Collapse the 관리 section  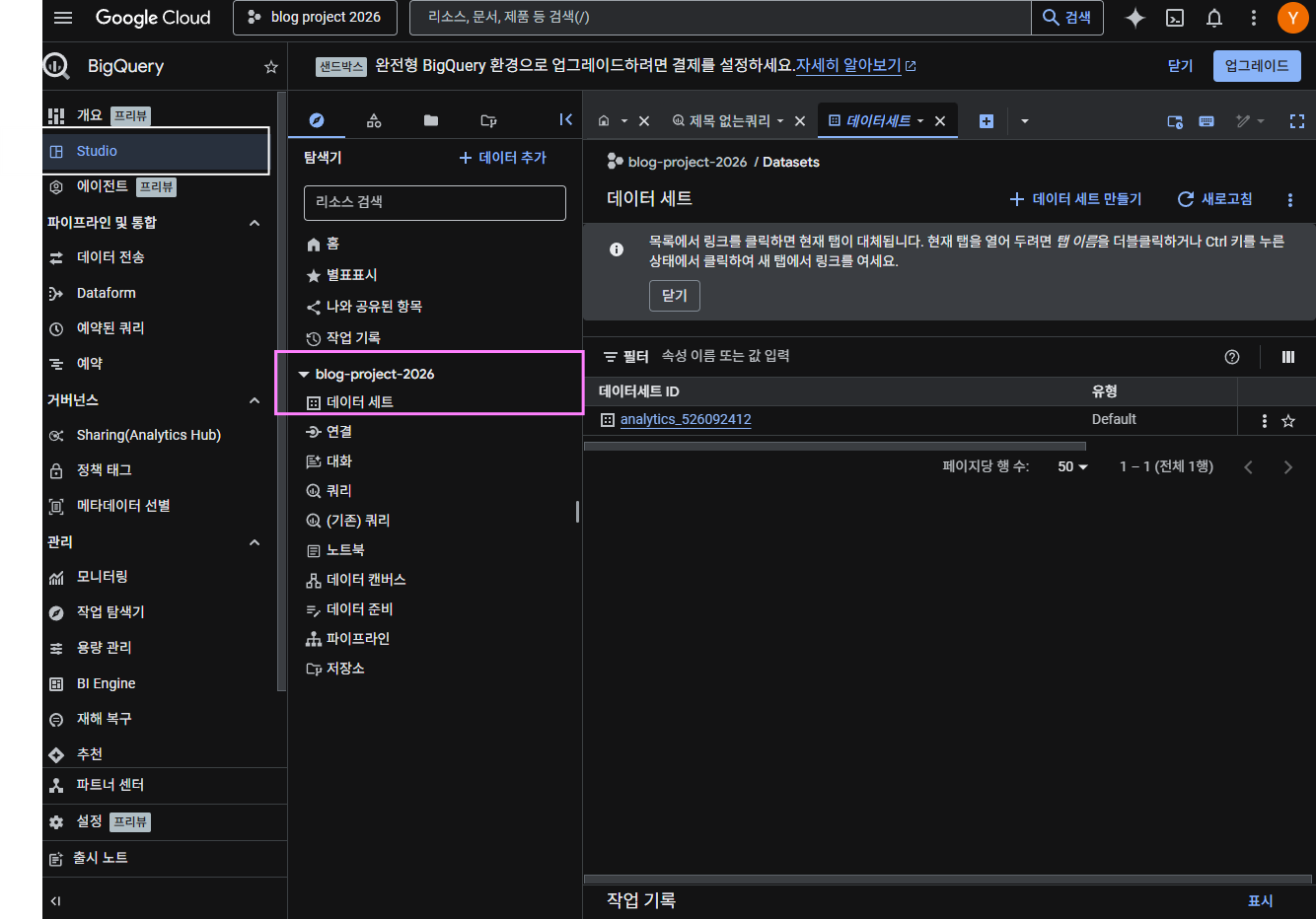[x=255, y=542]
